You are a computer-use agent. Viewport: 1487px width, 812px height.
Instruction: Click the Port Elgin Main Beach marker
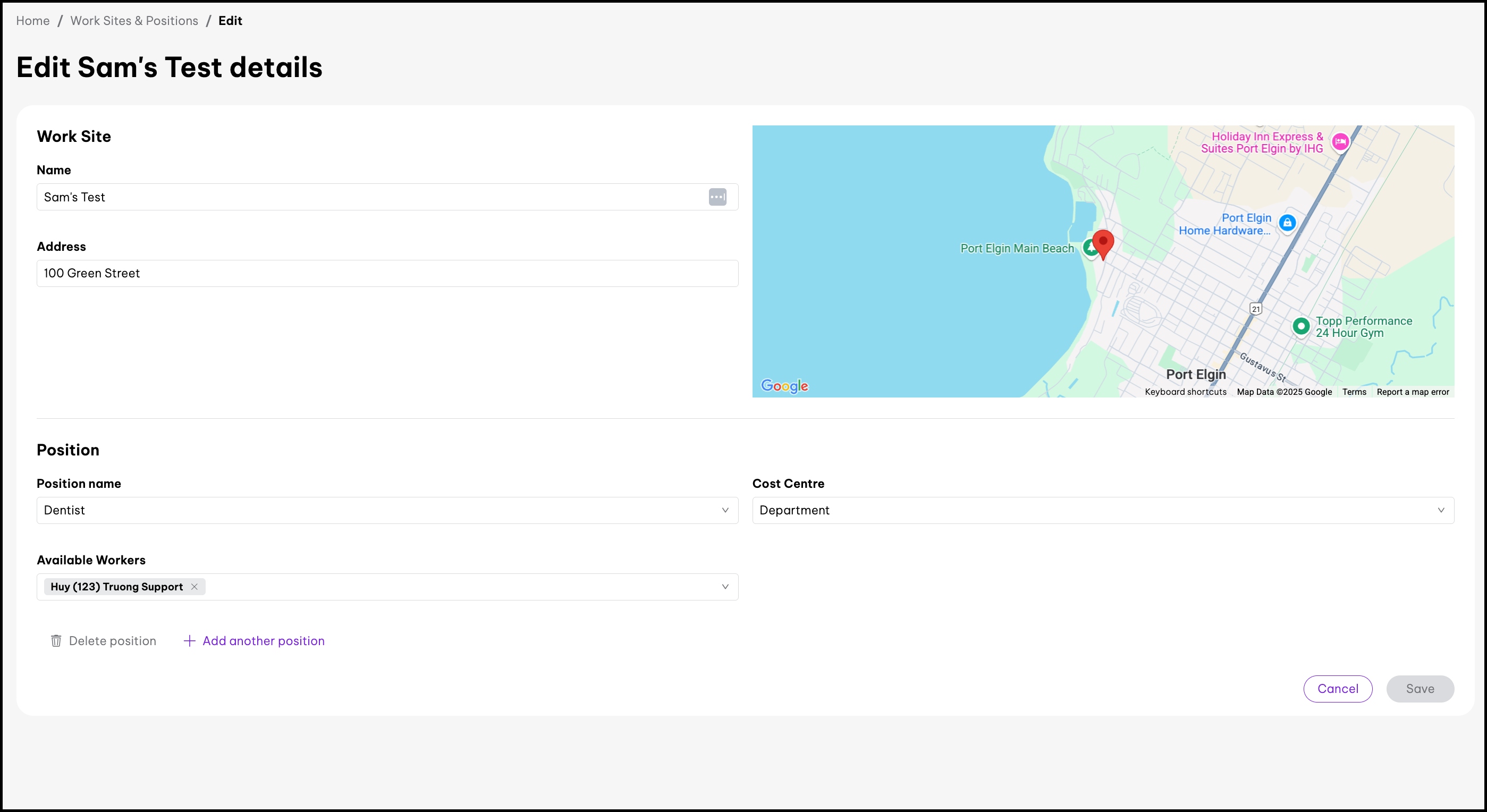pos(1089,248)
